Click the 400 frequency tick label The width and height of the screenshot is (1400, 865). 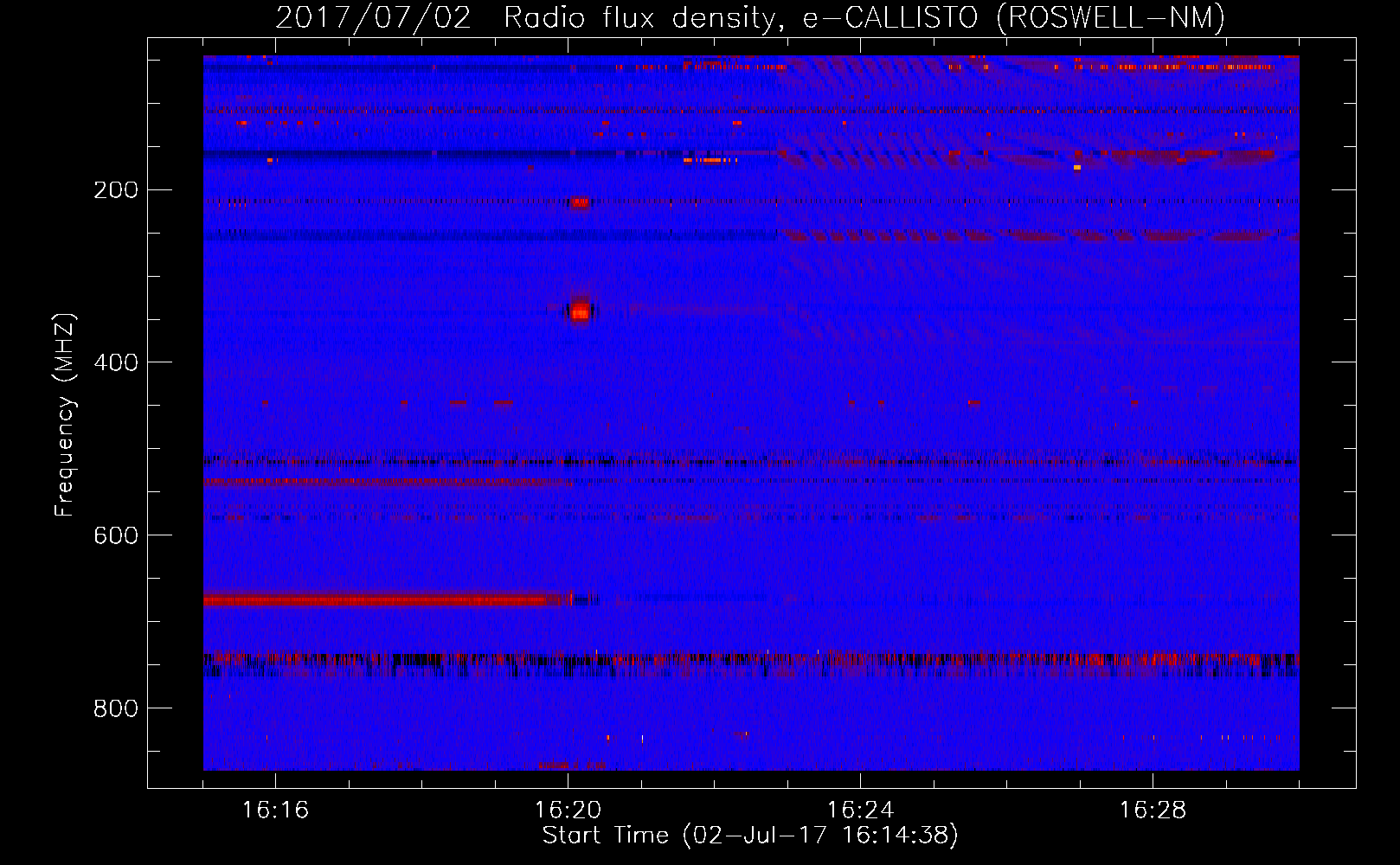(116, 362)
